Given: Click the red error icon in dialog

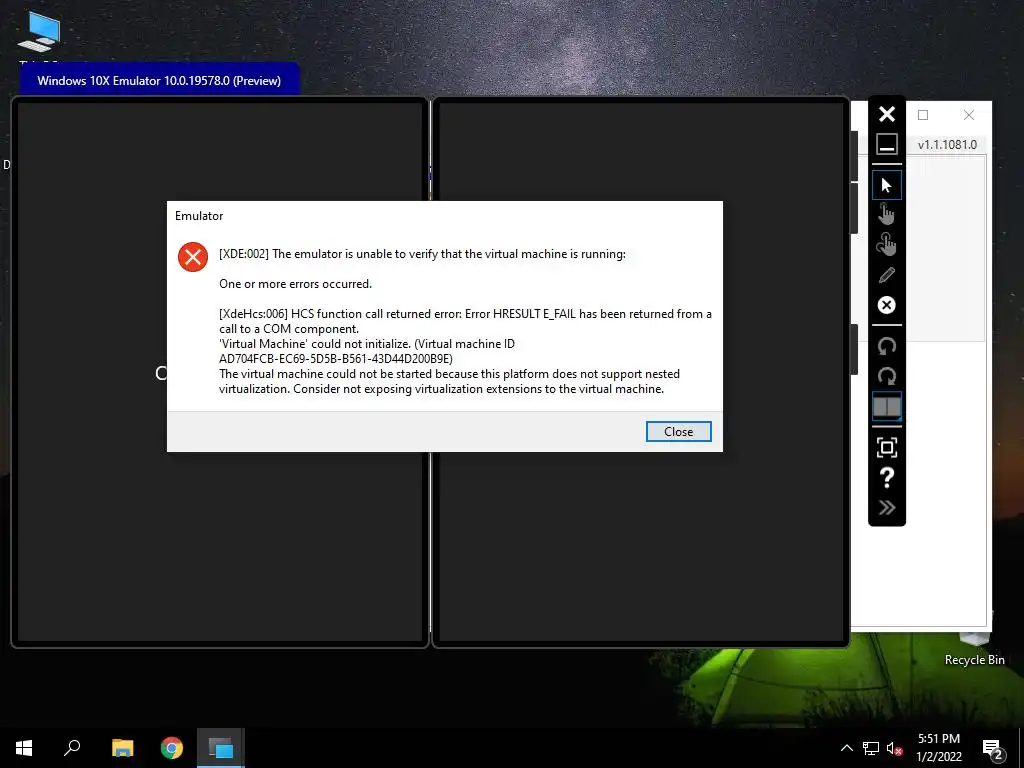Looking at the screenshot, I should 193,257.
